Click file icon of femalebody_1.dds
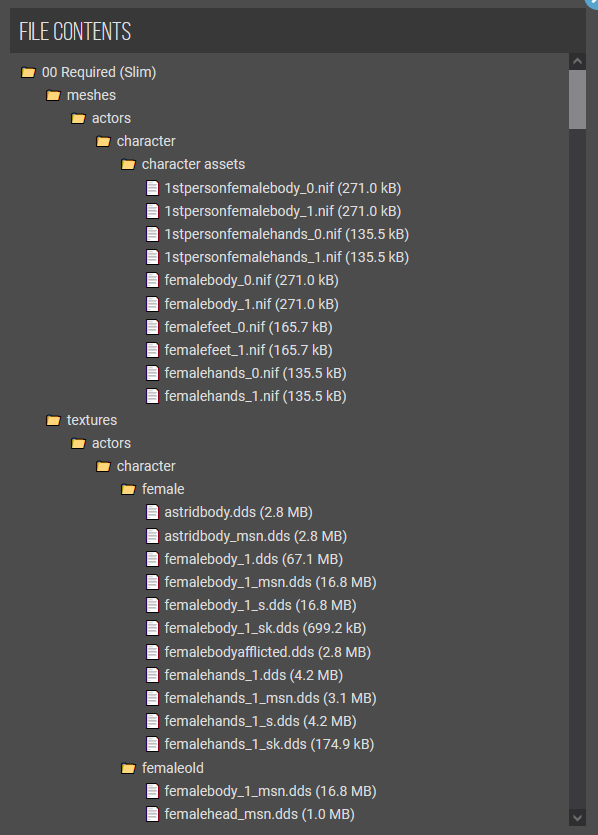Screen dimensions: 598x835 click(x=152, y=559)
